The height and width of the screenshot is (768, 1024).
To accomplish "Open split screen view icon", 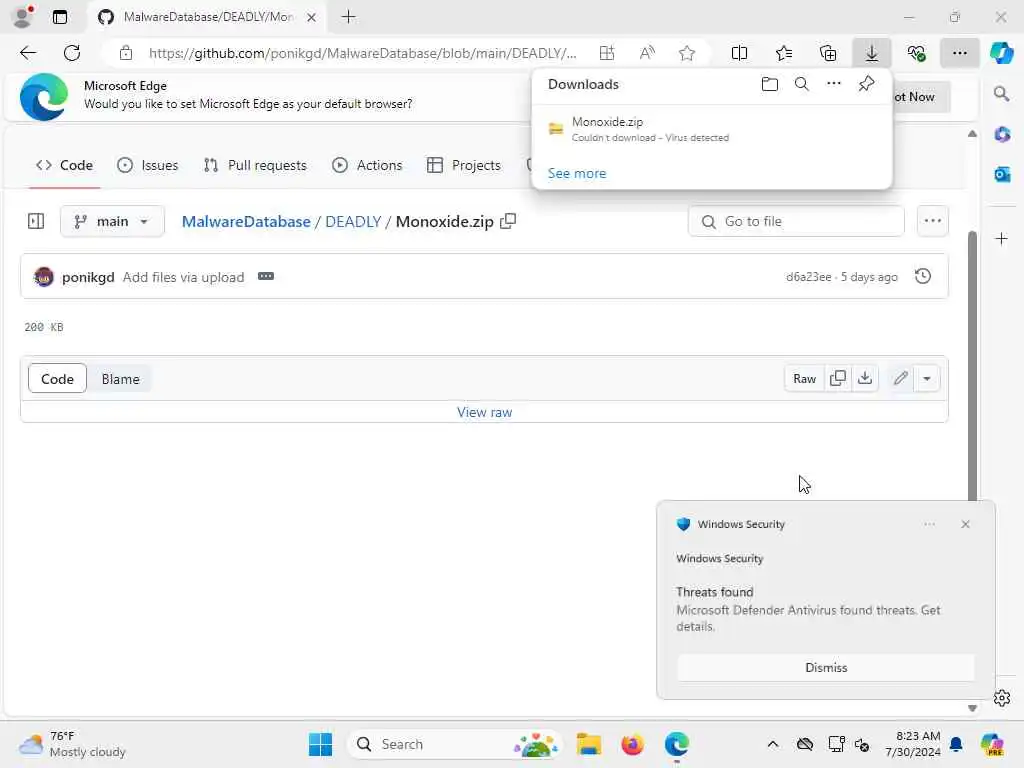I will pyautogui.click(x=739, y=53).
